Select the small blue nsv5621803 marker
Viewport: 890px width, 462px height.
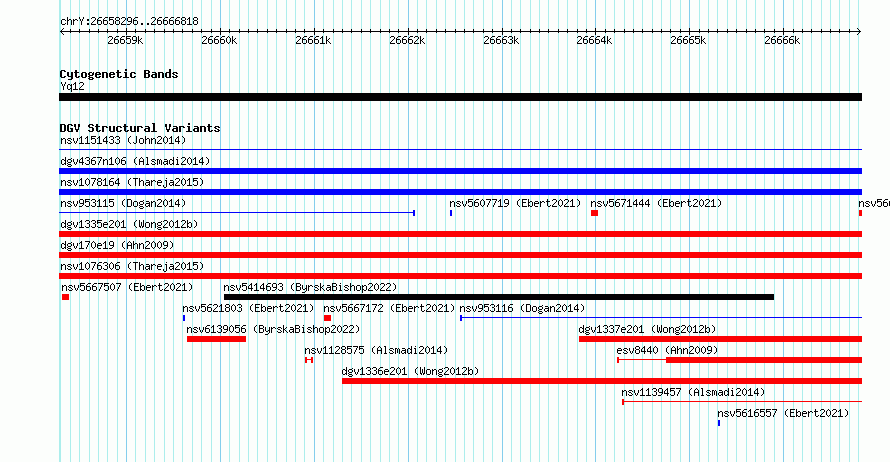click(x=184, y=318)
